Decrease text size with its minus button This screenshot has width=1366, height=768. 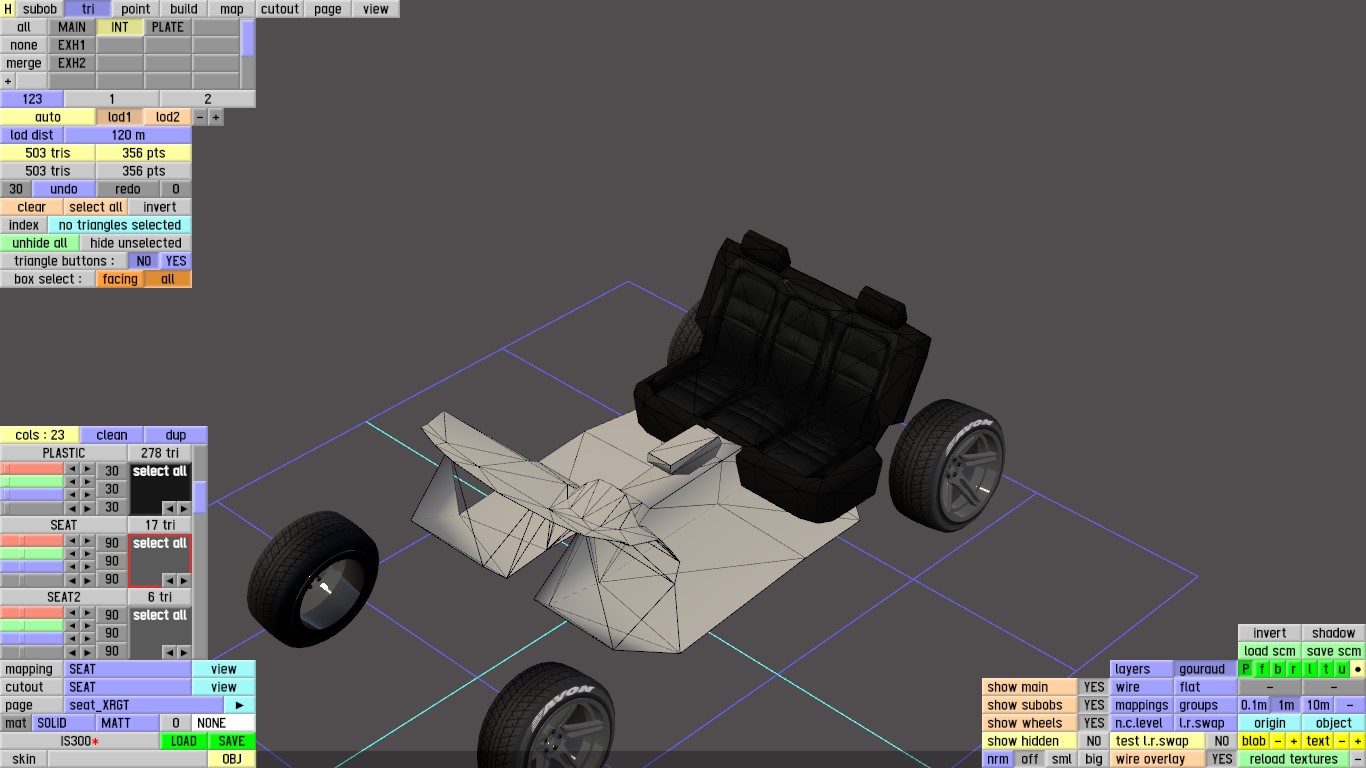[1342, 741]
